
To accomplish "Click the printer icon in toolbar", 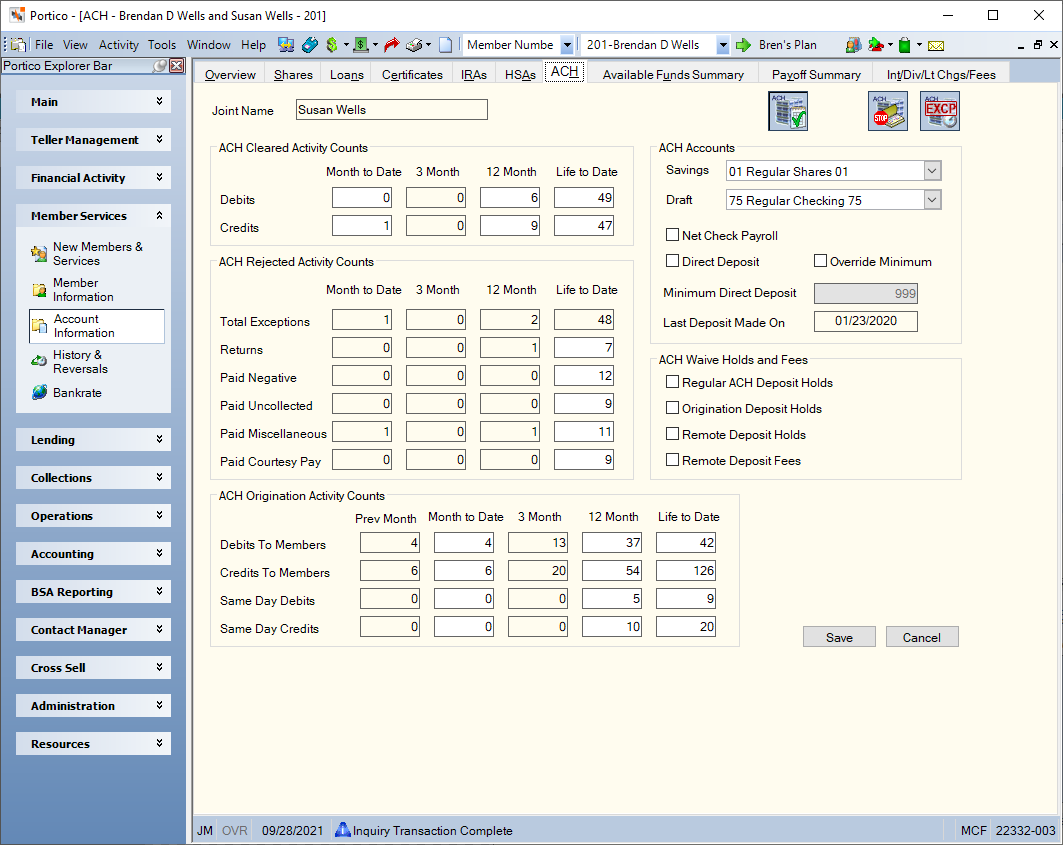I will (415, 45).
